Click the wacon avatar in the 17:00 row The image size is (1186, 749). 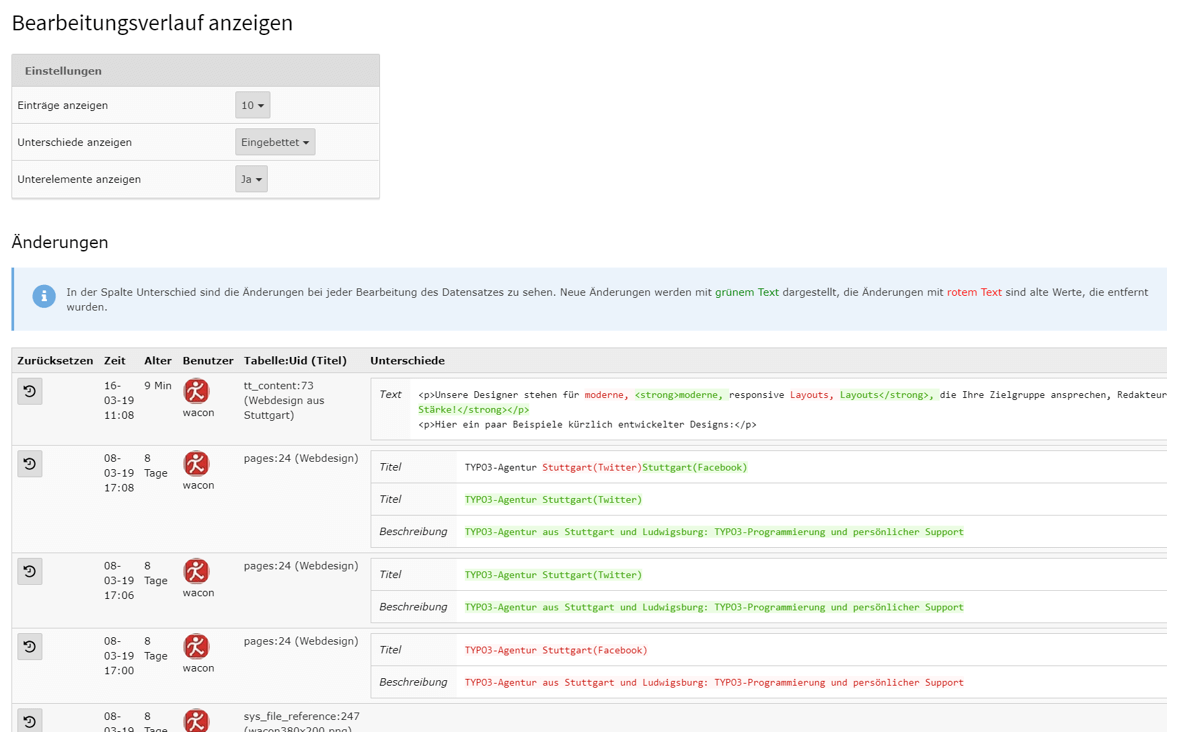click(196, 647)
